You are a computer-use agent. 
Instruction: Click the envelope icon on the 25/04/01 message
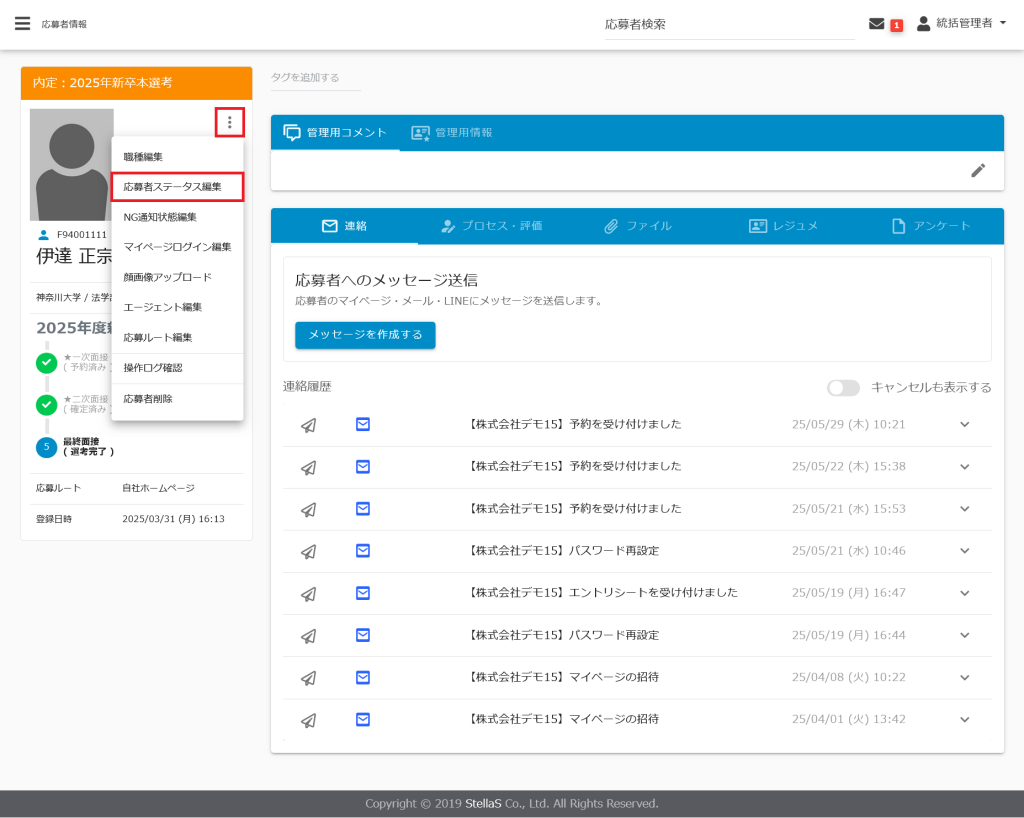[363, 719]
